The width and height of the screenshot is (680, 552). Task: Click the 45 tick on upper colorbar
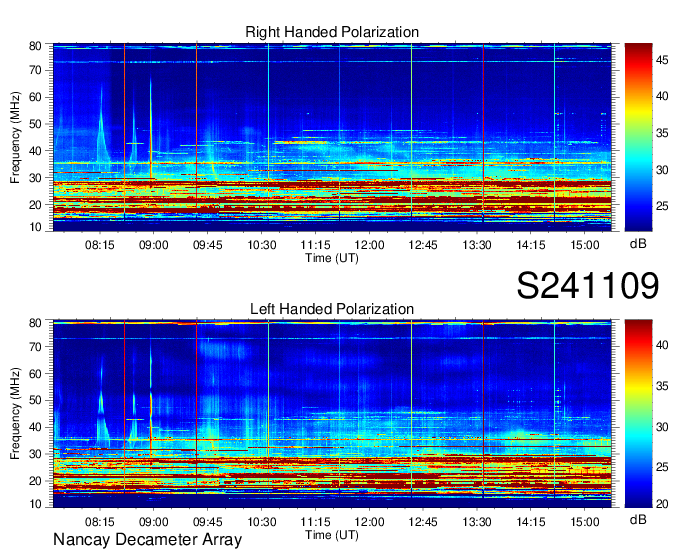pyautogui.click(x=662, y=60)
